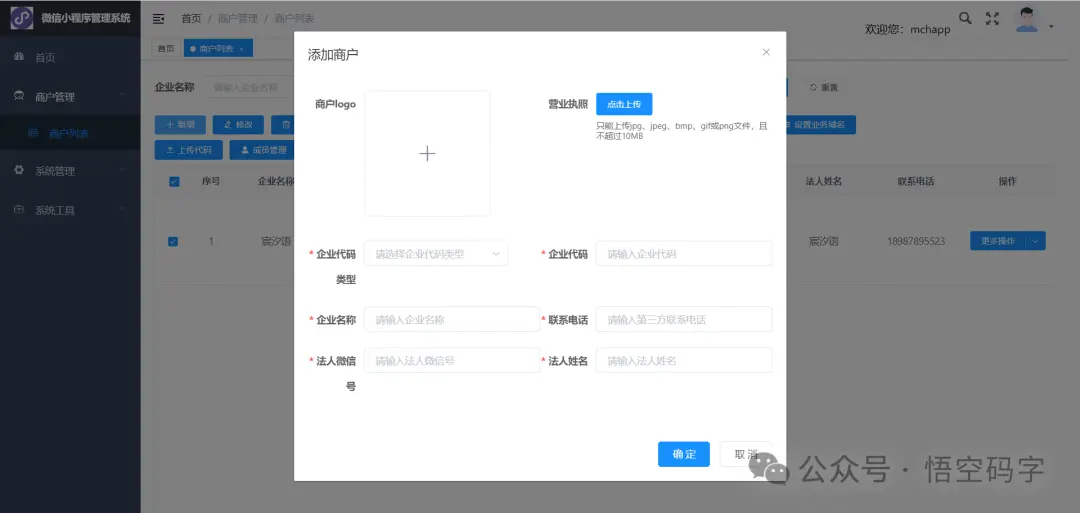This screenshot has height=513, width=1080.
Task: Click the plus icon to upload 商户logo
Action: pyautogui.click(x=427, y=154)
